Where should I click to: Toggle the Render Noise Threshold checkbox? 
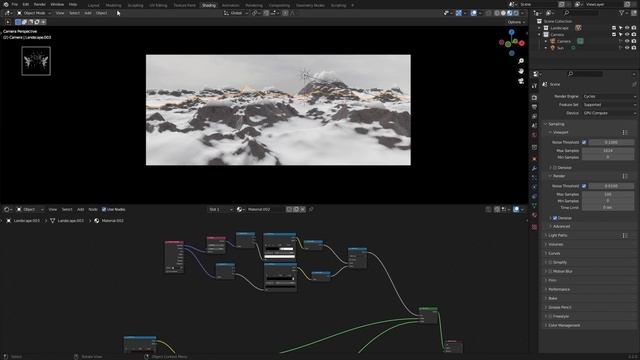pos(584,186)
